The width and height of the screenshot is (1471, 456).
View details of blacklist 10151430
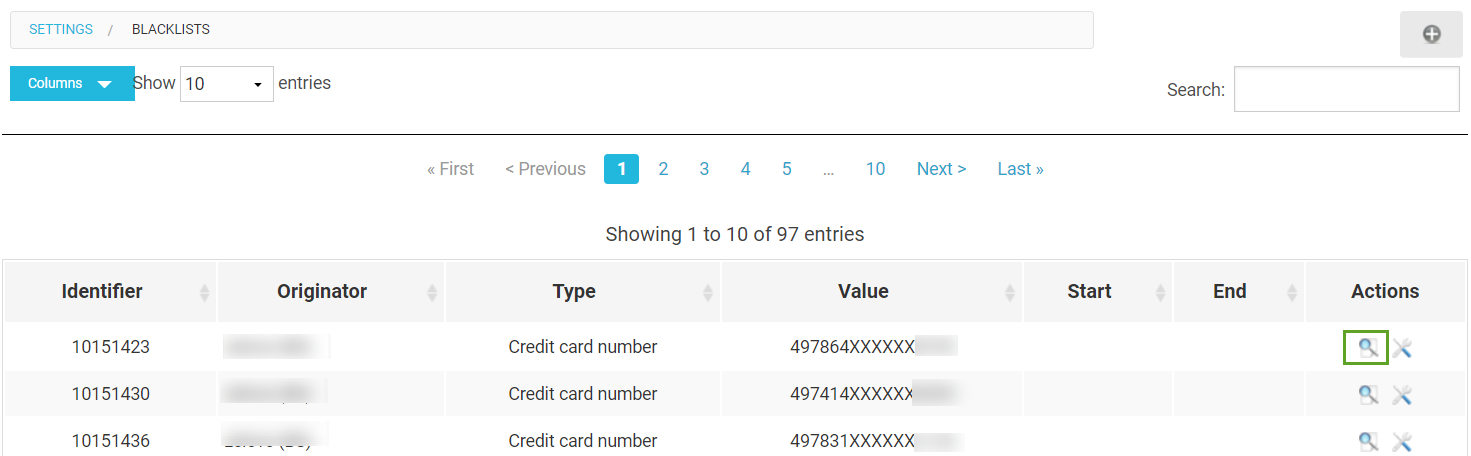click(x=1368, y=395)
